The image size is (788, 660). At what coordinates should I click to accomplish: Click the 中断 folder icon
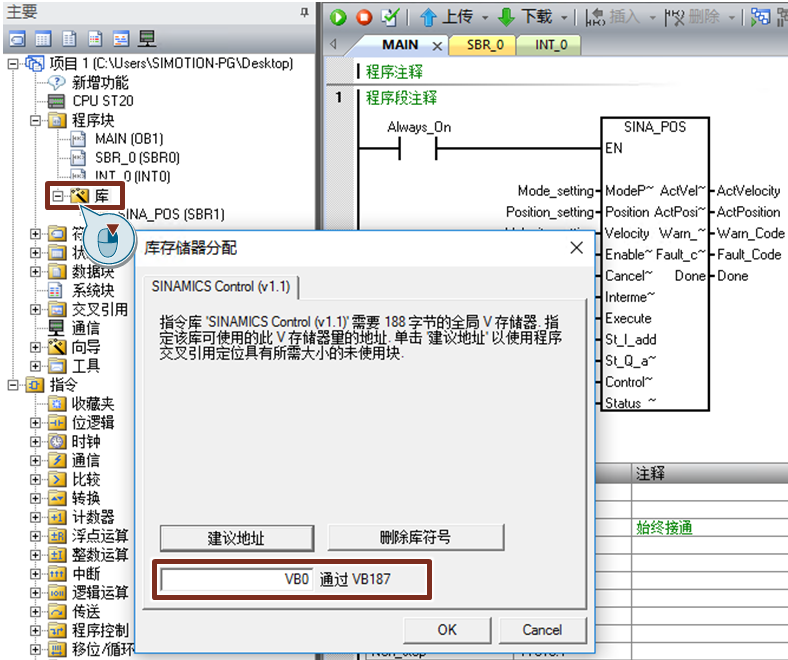57,574
